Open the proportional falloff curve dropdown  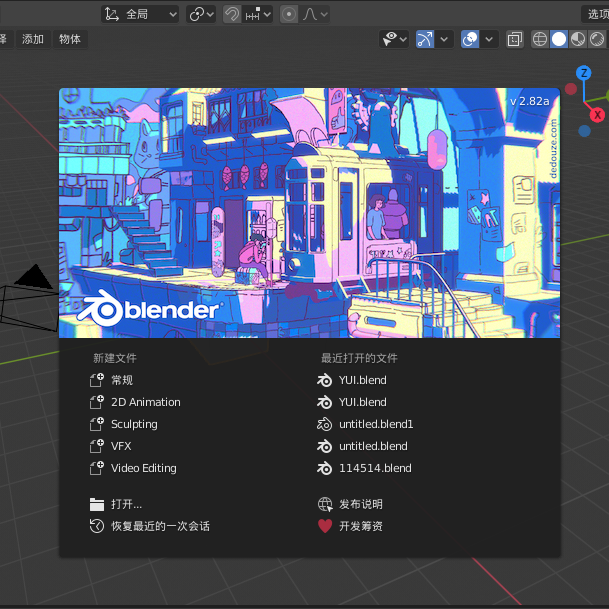pyautogui.click(x=315, y=14)
